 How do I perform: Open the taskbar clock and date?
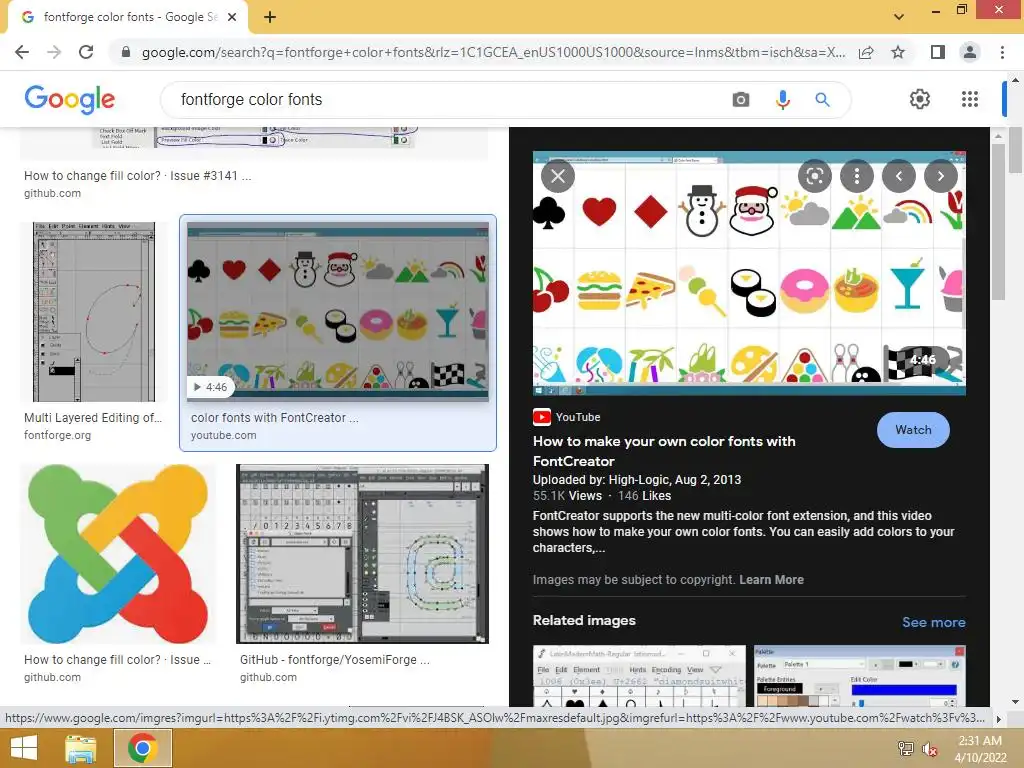[x=980, y=749]
